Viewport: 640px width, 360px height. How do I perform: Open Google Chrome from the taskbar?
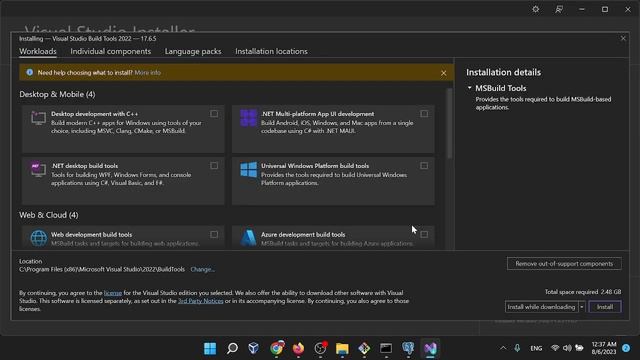[276, 348]
